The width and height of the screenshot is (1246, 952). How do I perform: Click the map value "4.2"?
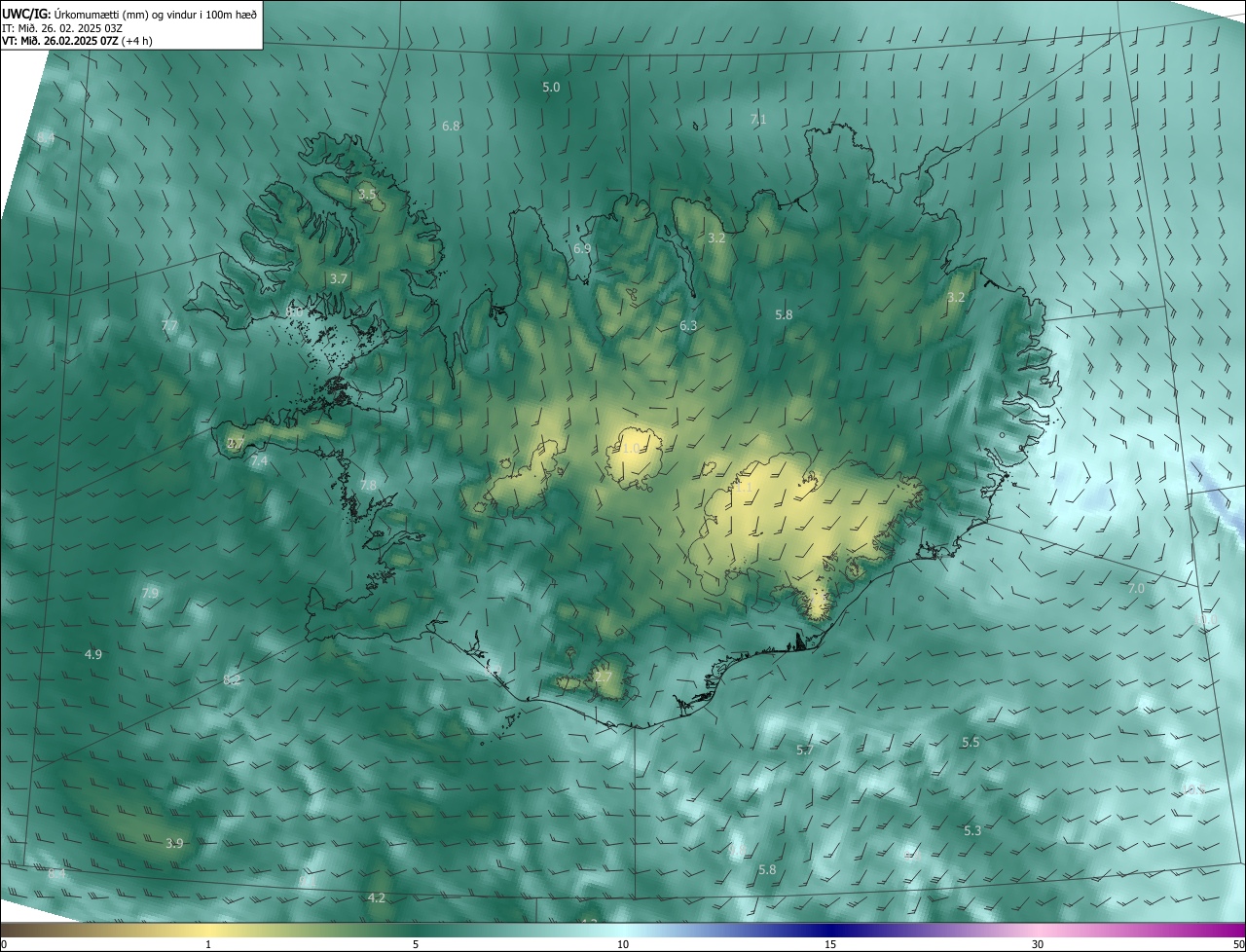[x=377, y=898]
